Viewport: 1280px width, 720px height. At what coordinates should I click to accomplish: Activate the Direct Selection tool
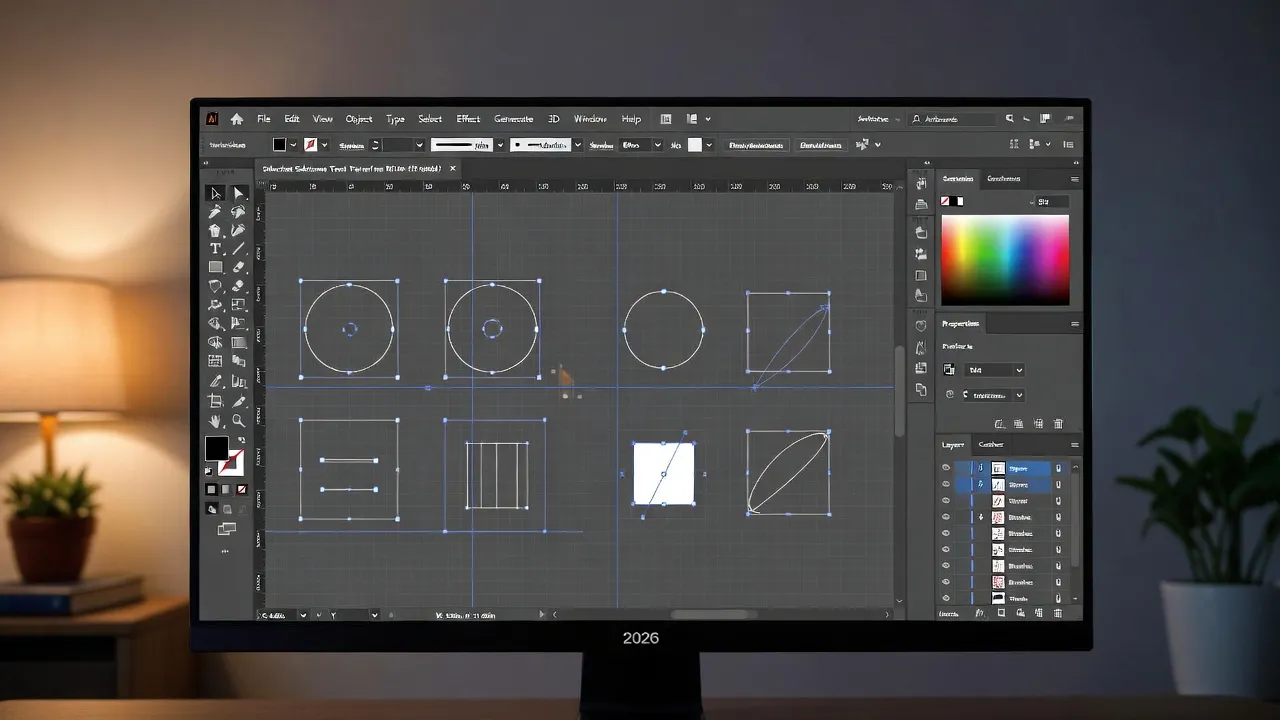click(x=239, y=192)
